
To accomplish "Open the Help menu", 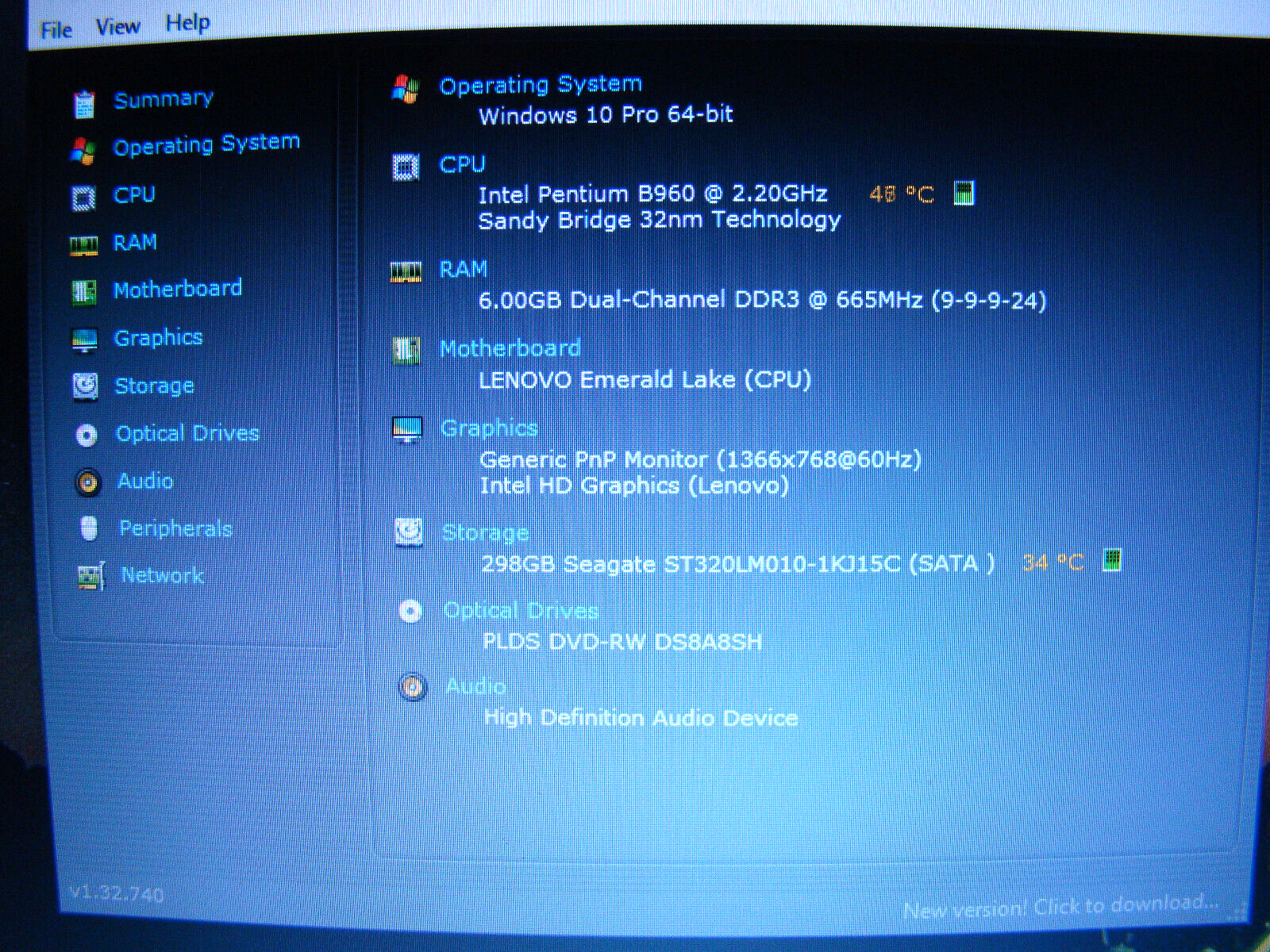I will 187,23.
